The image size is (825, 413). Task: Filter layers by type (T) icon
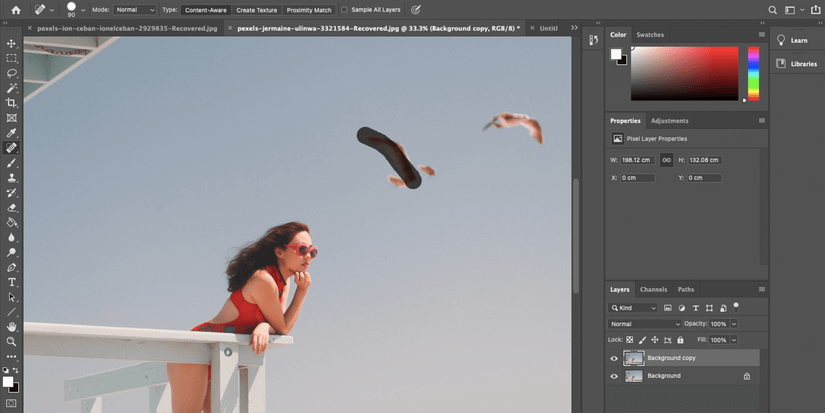pyautogui.click(x=696, y=308)
